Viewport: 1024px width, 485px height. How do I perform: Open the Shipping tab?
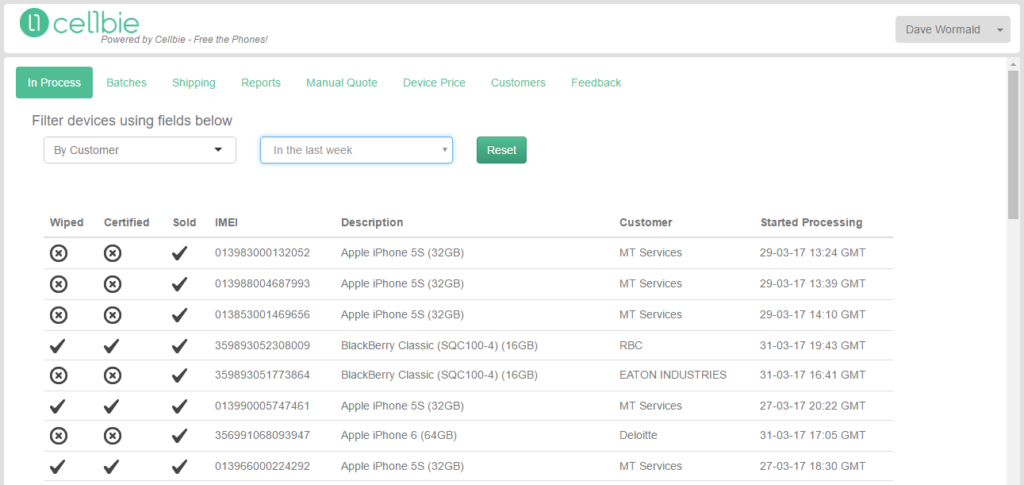point(194,83)
